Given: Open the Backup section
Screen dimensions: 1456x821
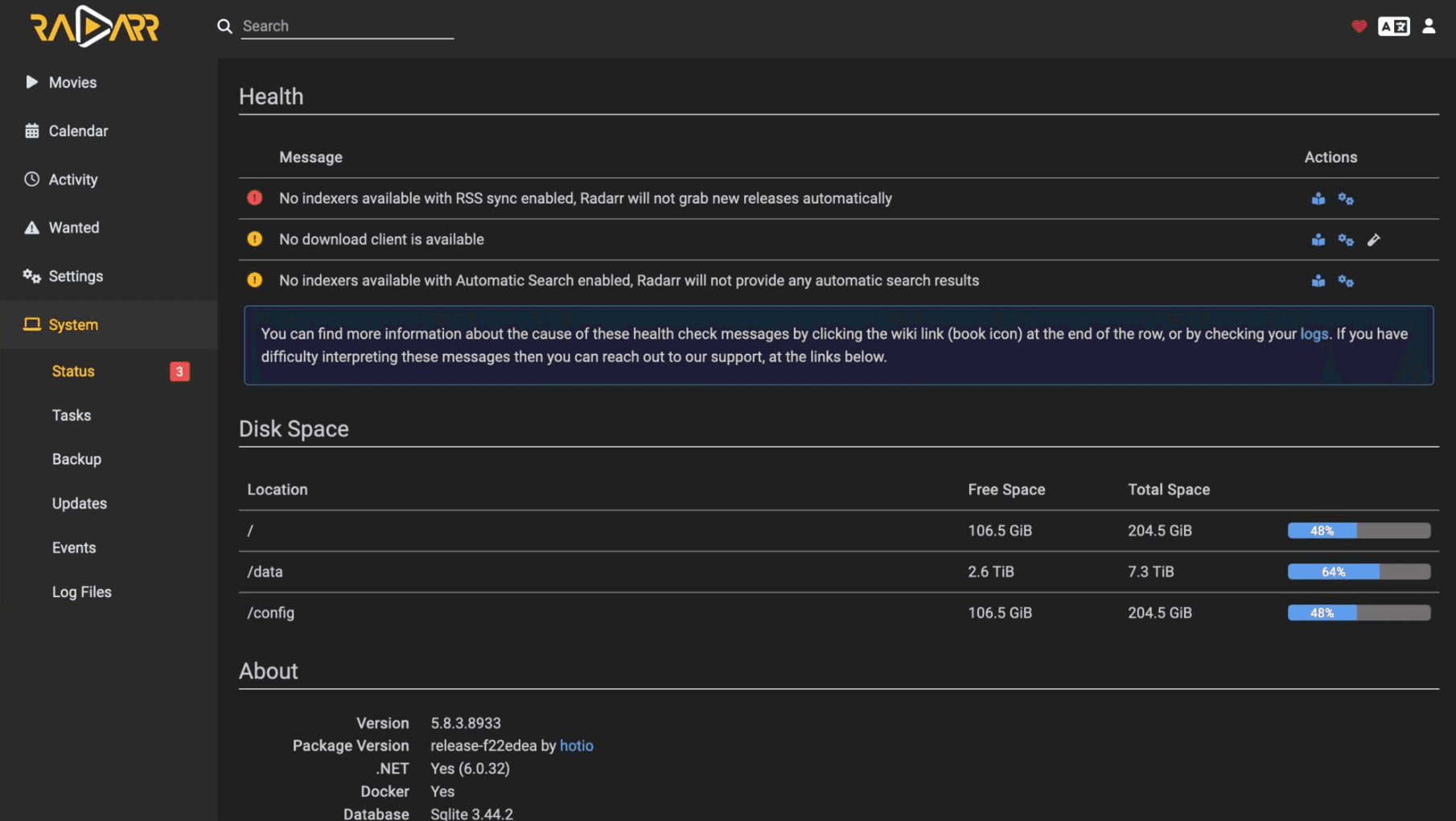Looking at the screenshot, I should pyautogui.click(x=76, y=459).
